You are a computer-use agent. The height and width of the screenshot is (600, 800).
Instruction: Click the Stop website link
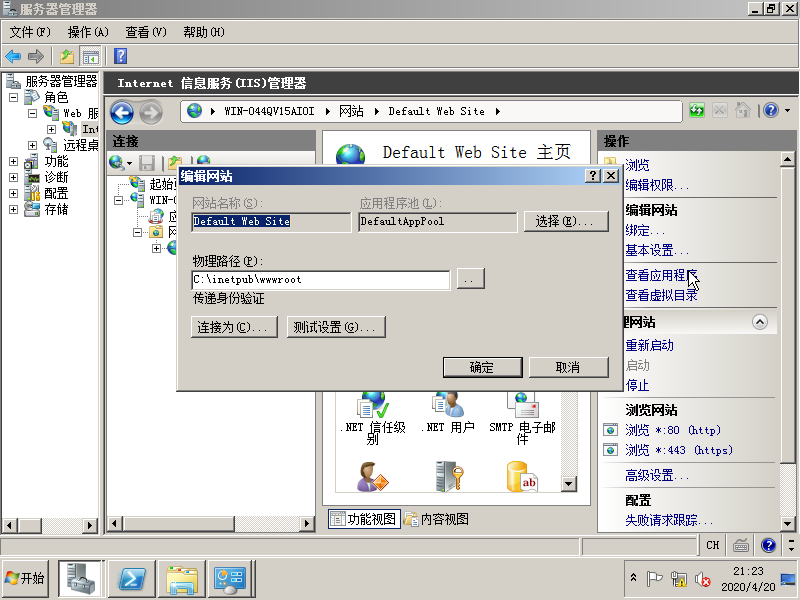click(637, 385)
